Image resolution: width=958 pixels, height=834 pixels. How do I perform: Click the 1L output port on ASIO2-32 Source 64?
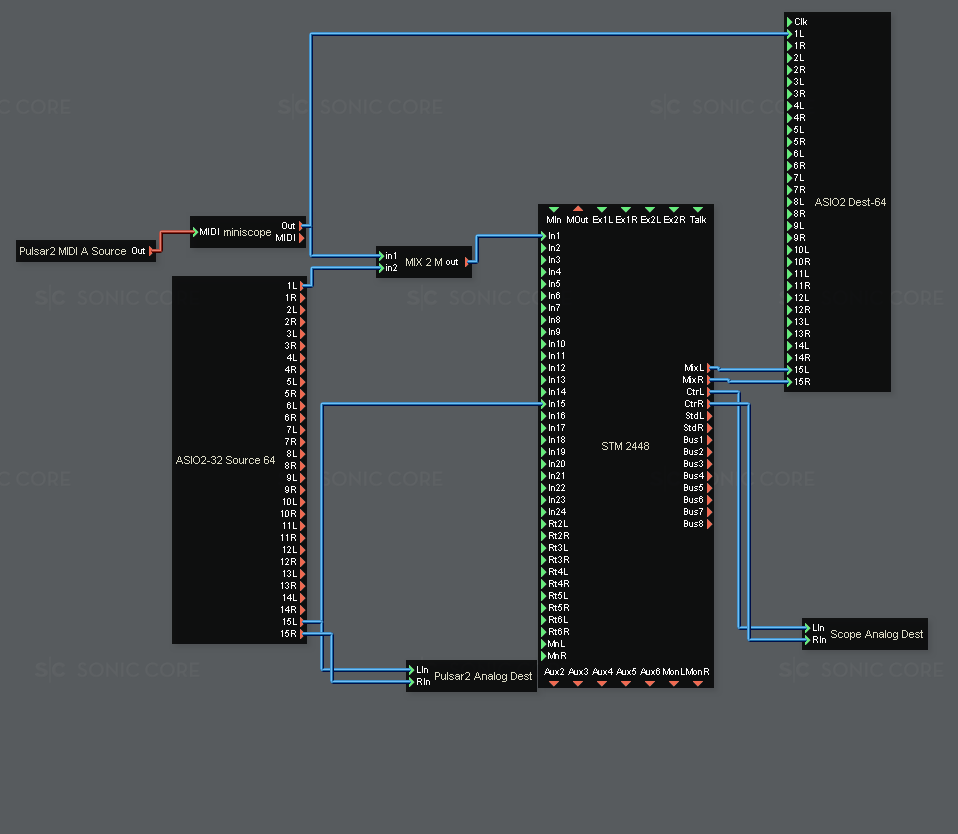point(302,286)
